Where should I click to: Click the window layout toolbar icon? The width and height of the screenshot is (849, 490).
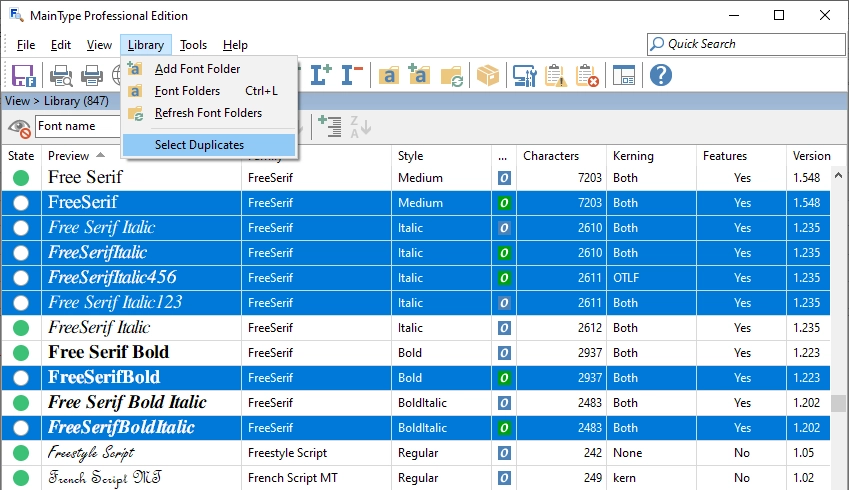click(x=624, y=75)
